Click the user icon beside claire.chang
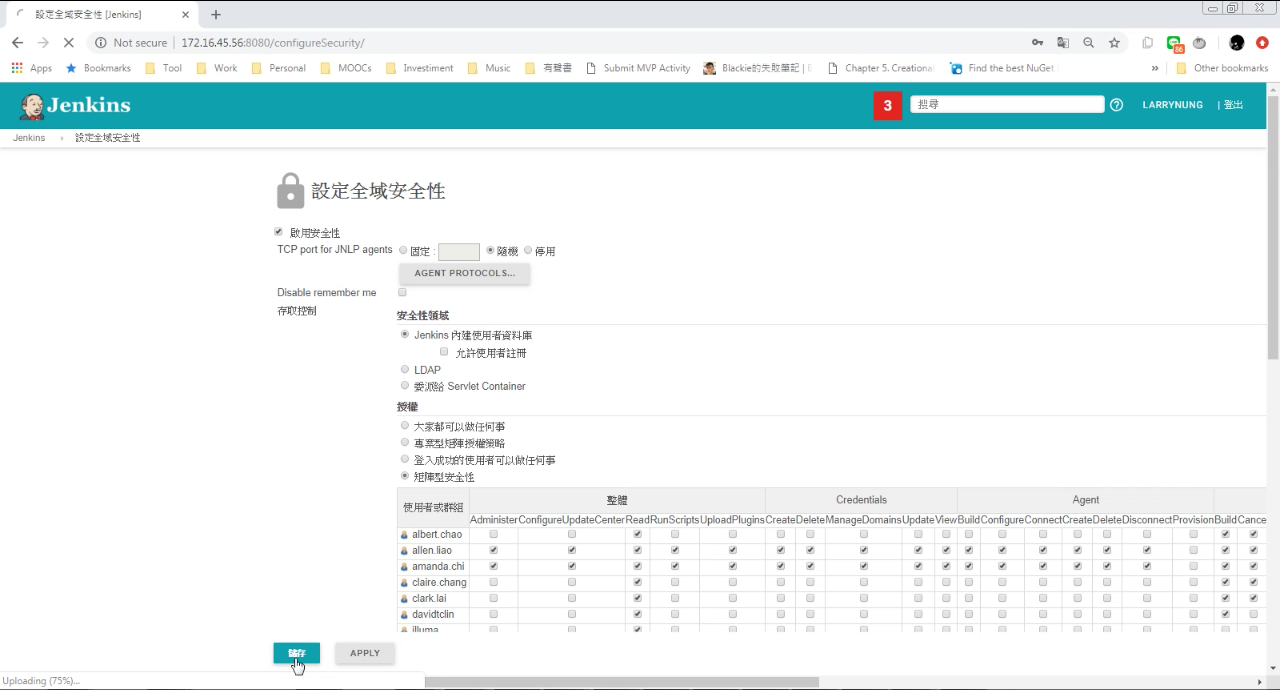Image resolution: width=1280 pixels, height=690 pixels. (404, 583)
